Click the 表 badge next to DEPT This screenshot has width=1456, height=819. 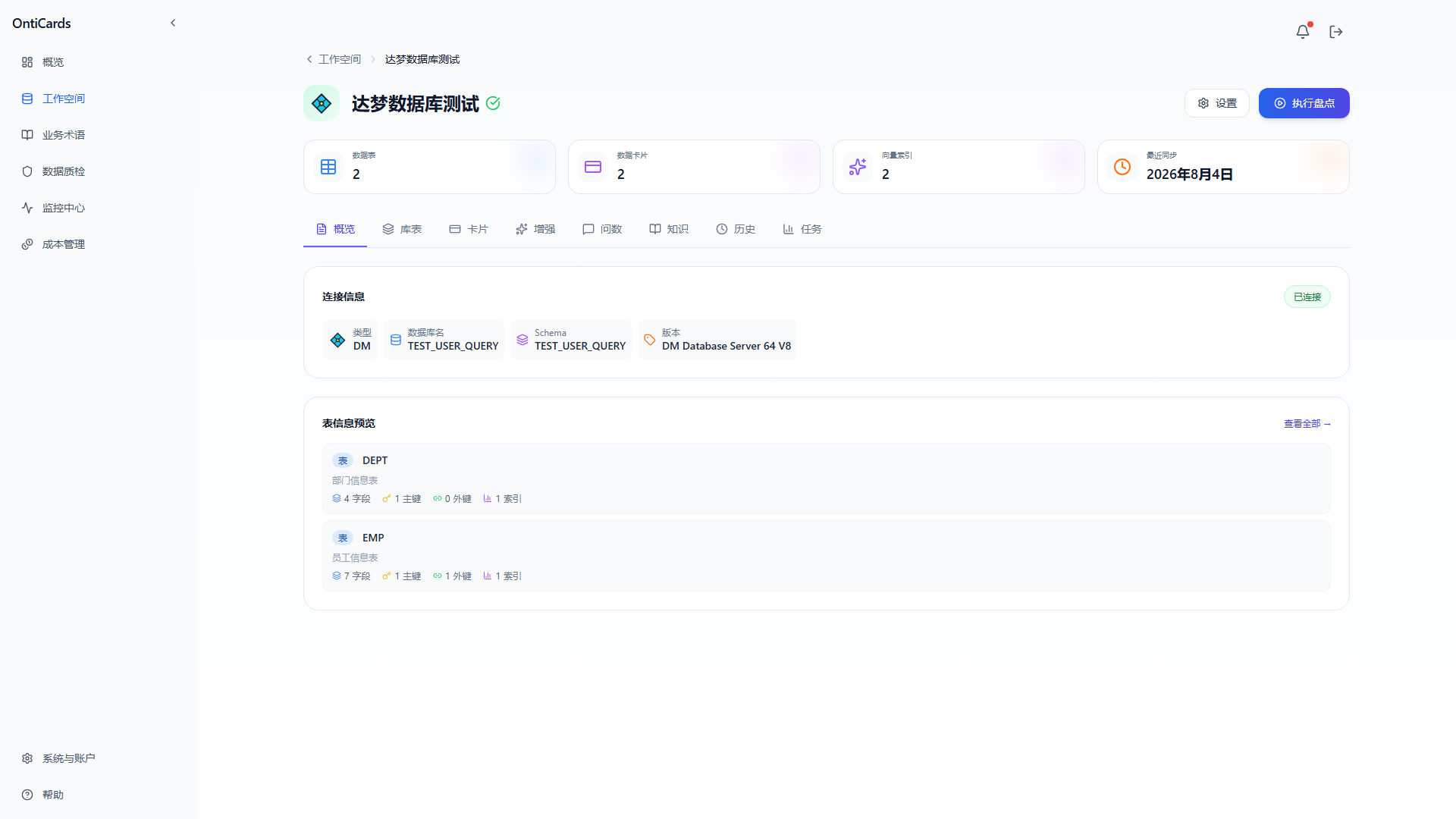click(x=343, y=461)
